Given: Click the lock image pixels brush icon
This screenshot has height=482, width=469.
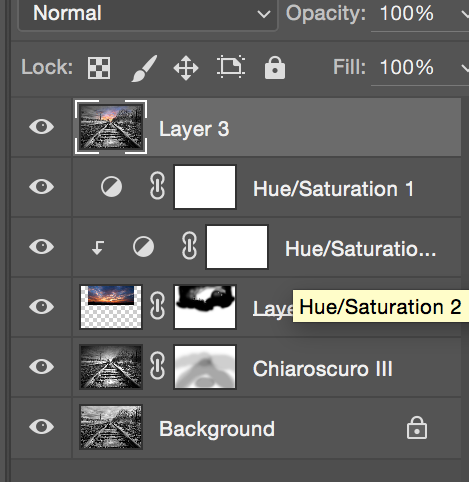Looking at the screenshot, I should (144, 68).
